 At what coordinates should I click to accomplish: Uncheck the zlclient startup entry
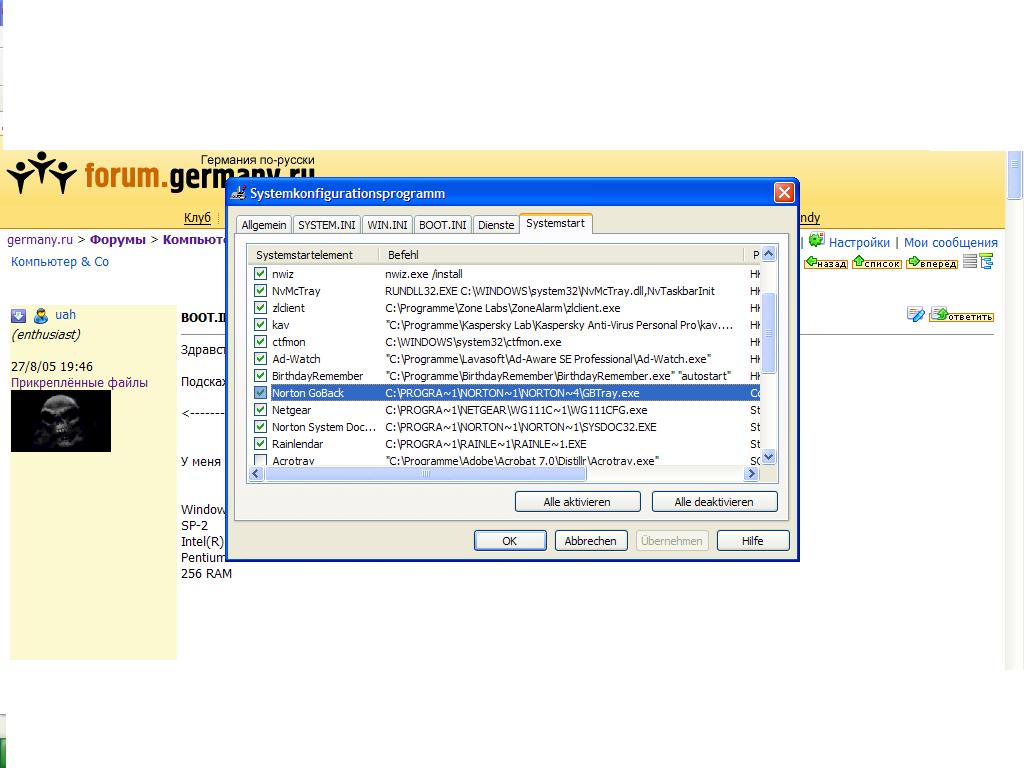pyautogui.click(x=260, y=308)
